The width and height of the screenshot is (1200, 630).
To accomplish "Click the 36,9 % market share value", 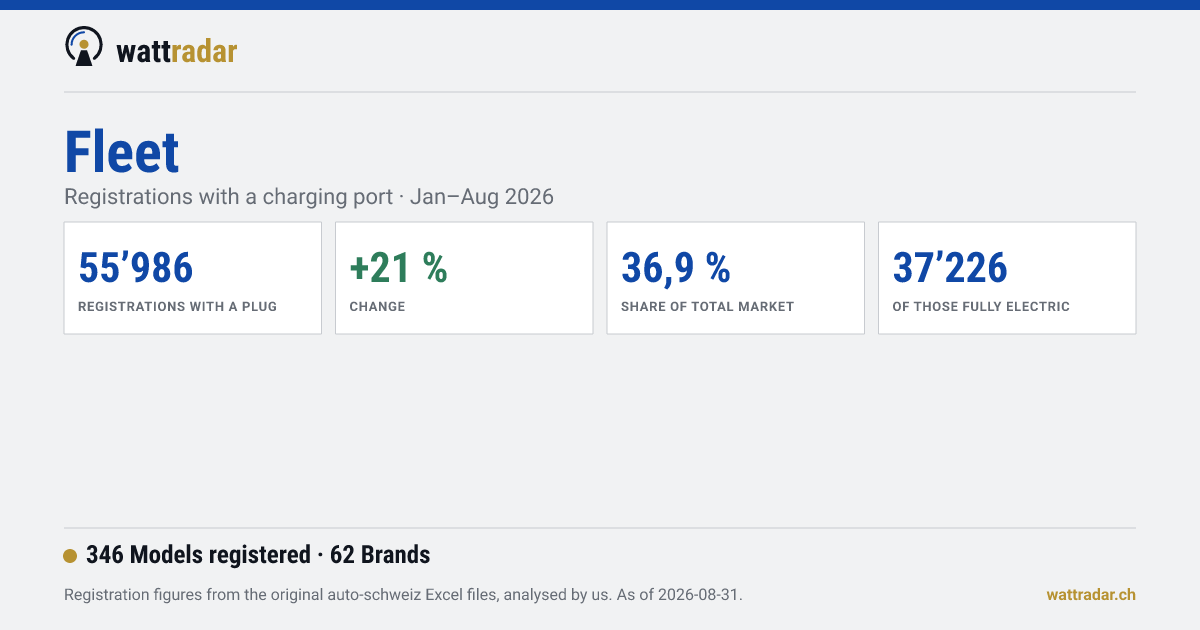I will click(x=676, y=268).
